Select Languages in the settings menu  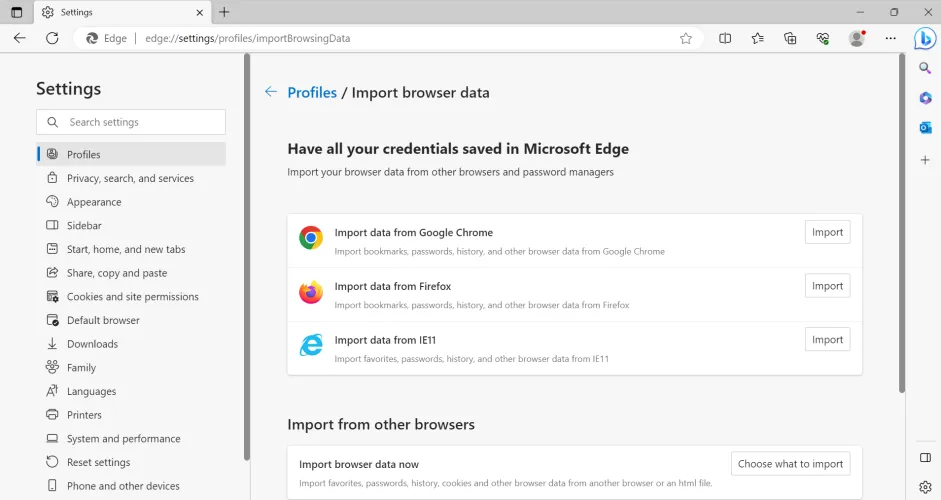click(91, 391)
